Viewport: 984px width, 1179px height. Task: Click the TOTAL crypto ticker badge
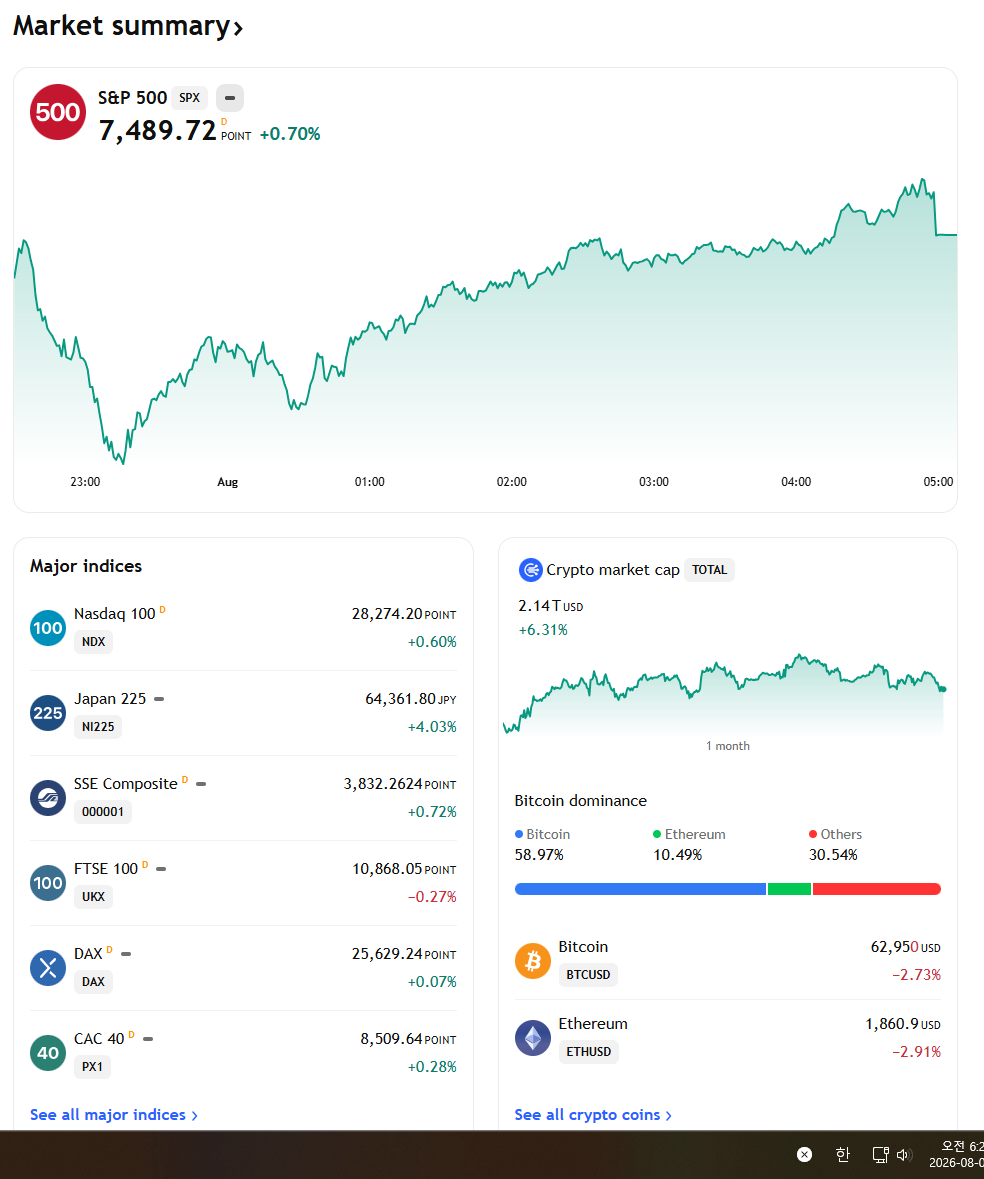click(710, 570)
